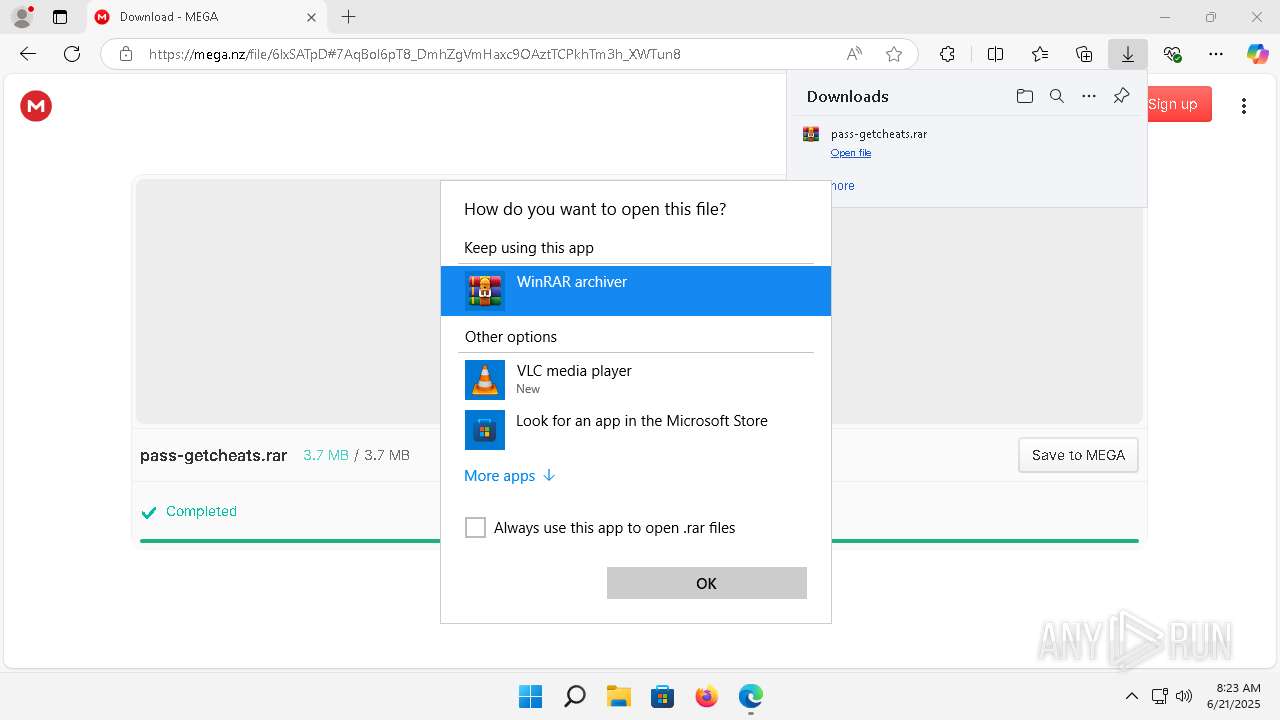Screen dimensions: 1280x720
Task: Open the Favorites list icon
Action: (1040, 54)
